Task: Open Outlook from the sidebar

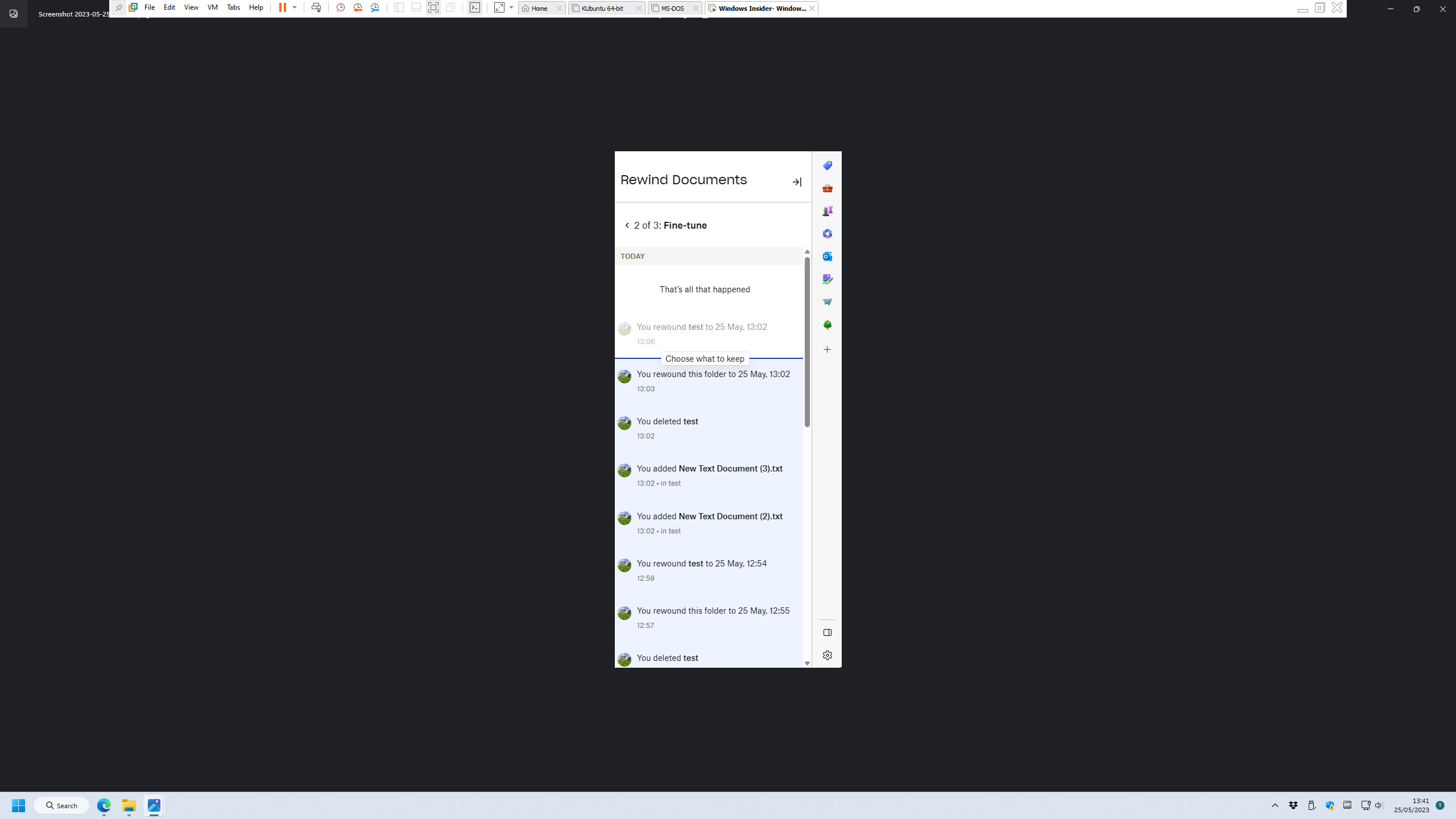Action: pyautogui.click(x=828, y=257)
